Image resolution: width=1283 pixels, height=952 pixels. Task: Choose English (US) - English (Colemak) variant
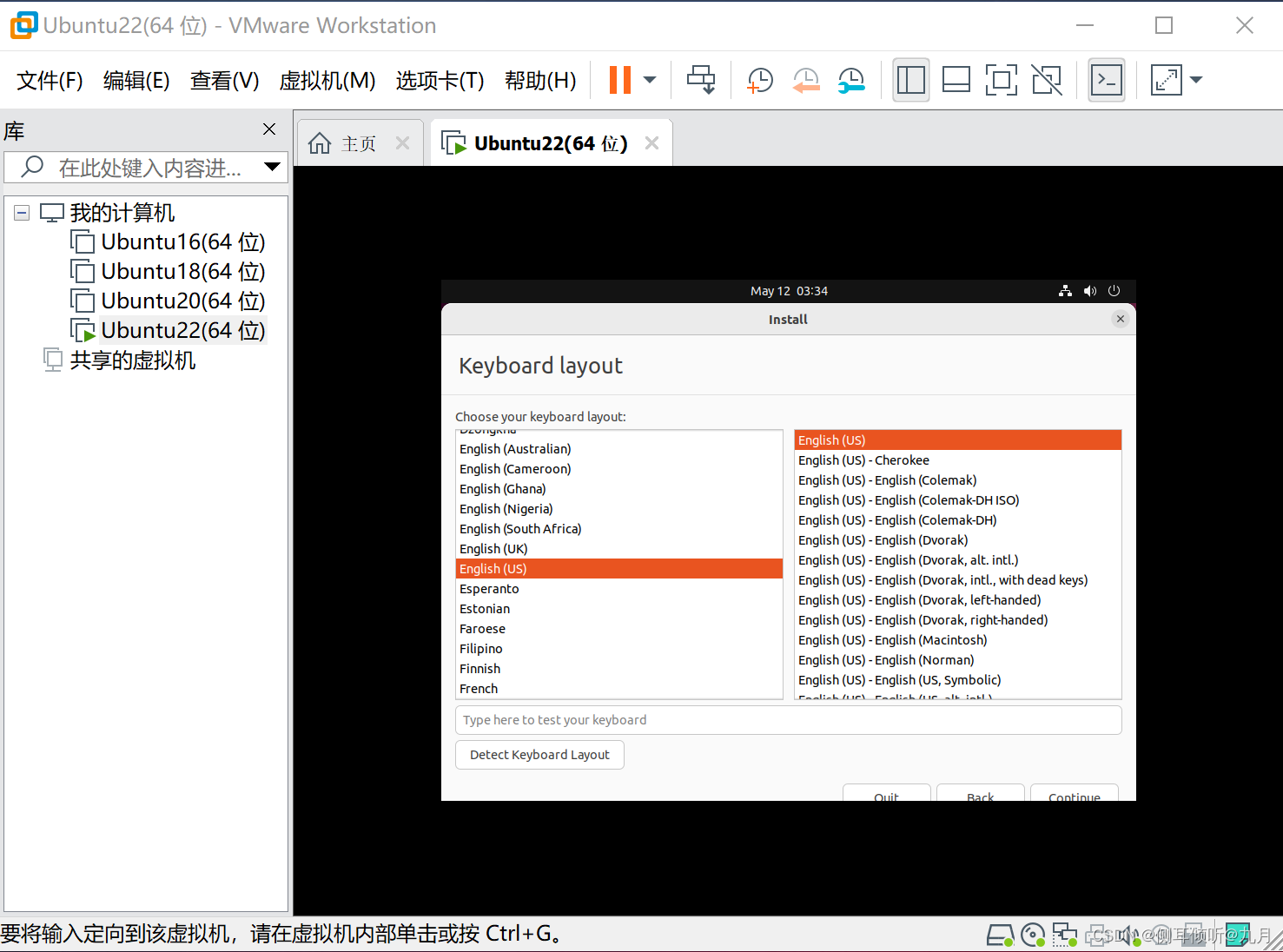[958, 480]
